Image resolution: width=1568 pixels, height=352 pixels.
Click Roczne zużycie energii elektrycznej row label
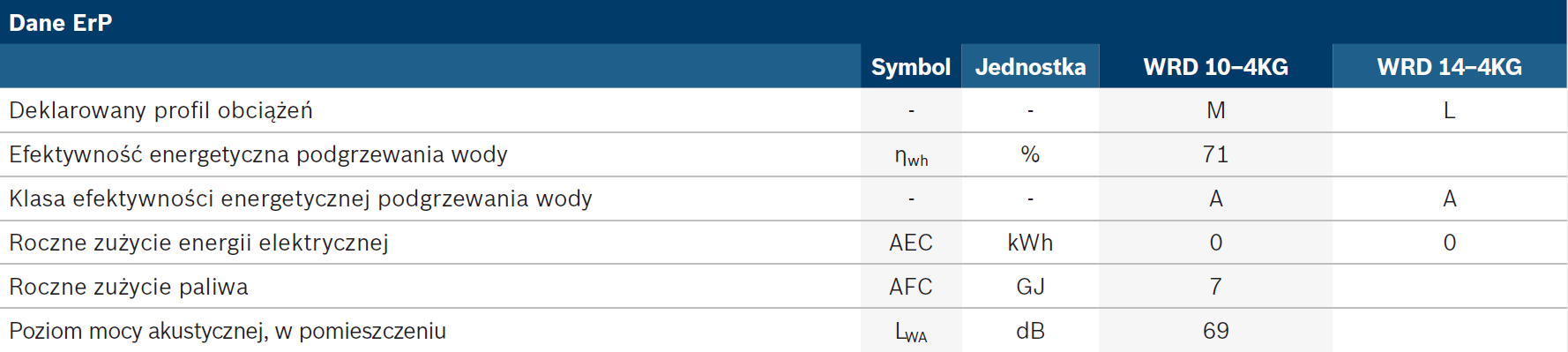pyautogui.click(x=198, y=243)
